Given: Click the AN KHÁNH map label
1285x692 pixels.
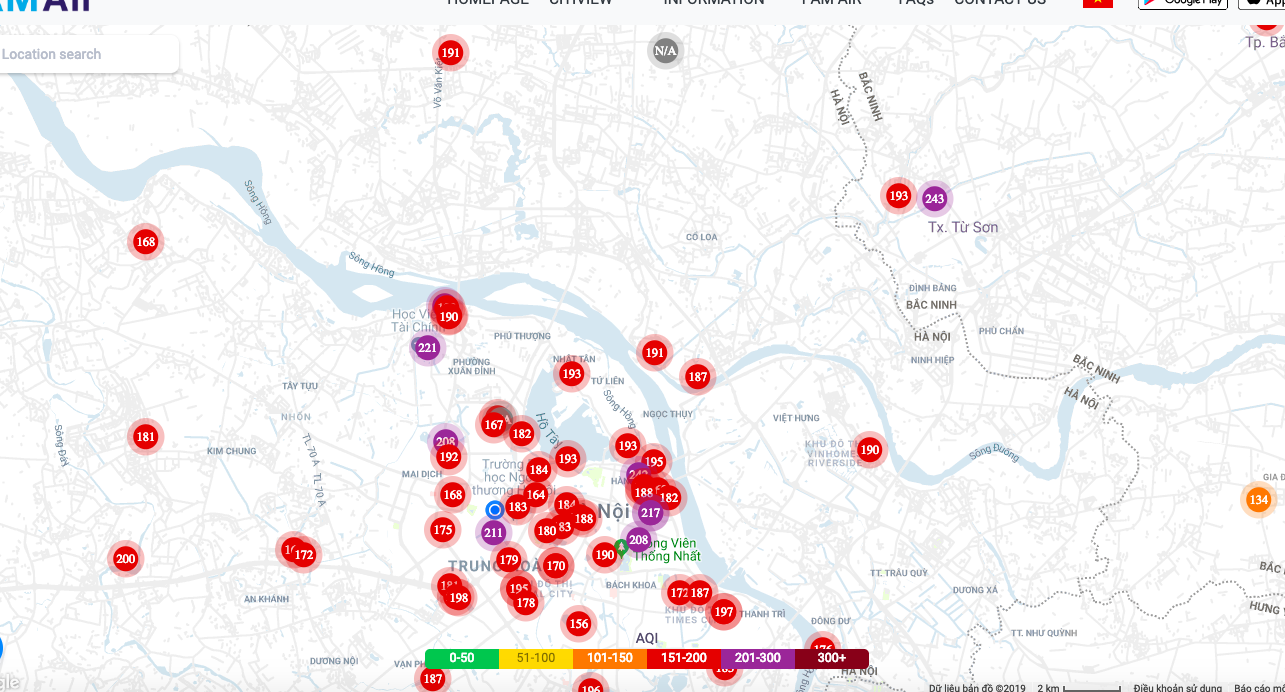Looking at the screenshot, I should 266,599.
